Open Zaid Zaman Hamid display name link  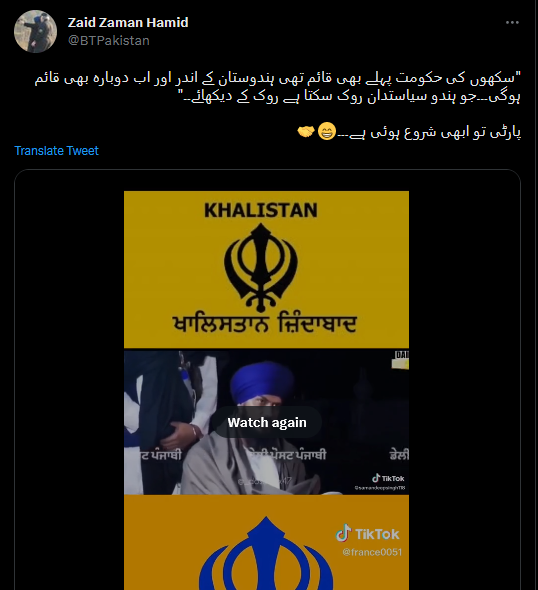[x=128, y=23]
